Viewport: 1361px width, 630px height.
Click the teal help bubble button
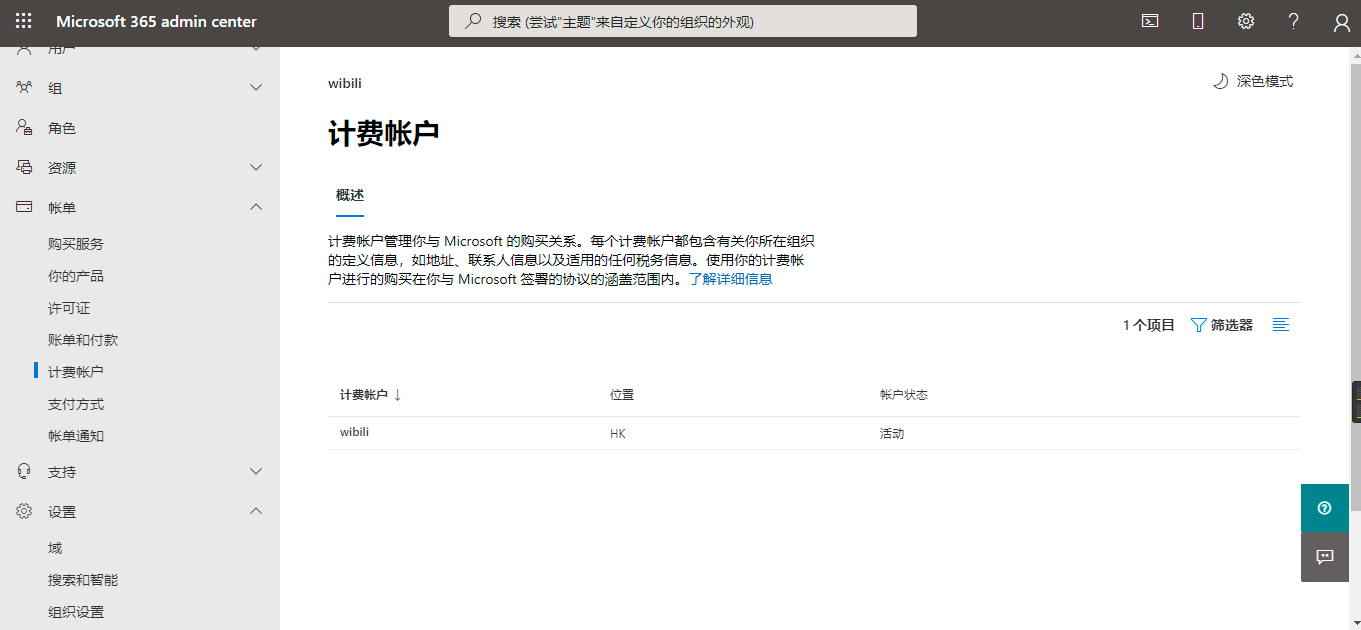pyautogui.click(x=1325, y=508)
